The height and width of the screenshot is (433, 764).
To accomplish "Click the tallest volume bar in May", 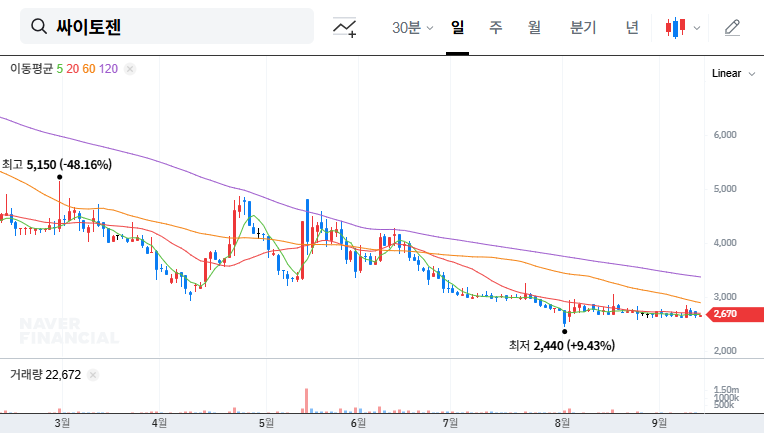I will (x=306, y=401).
